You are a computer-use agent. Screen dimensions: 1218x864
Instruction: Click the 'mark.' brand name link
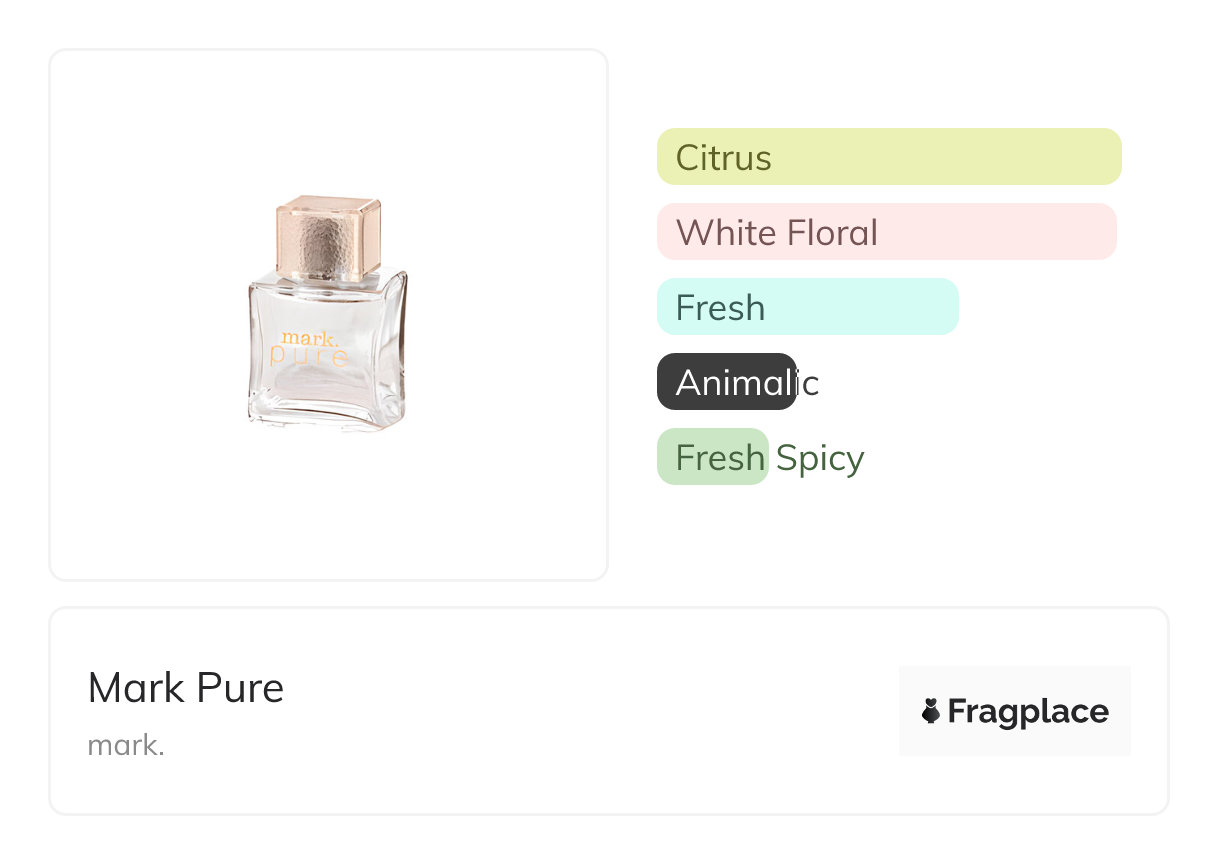tap(126, 745)
